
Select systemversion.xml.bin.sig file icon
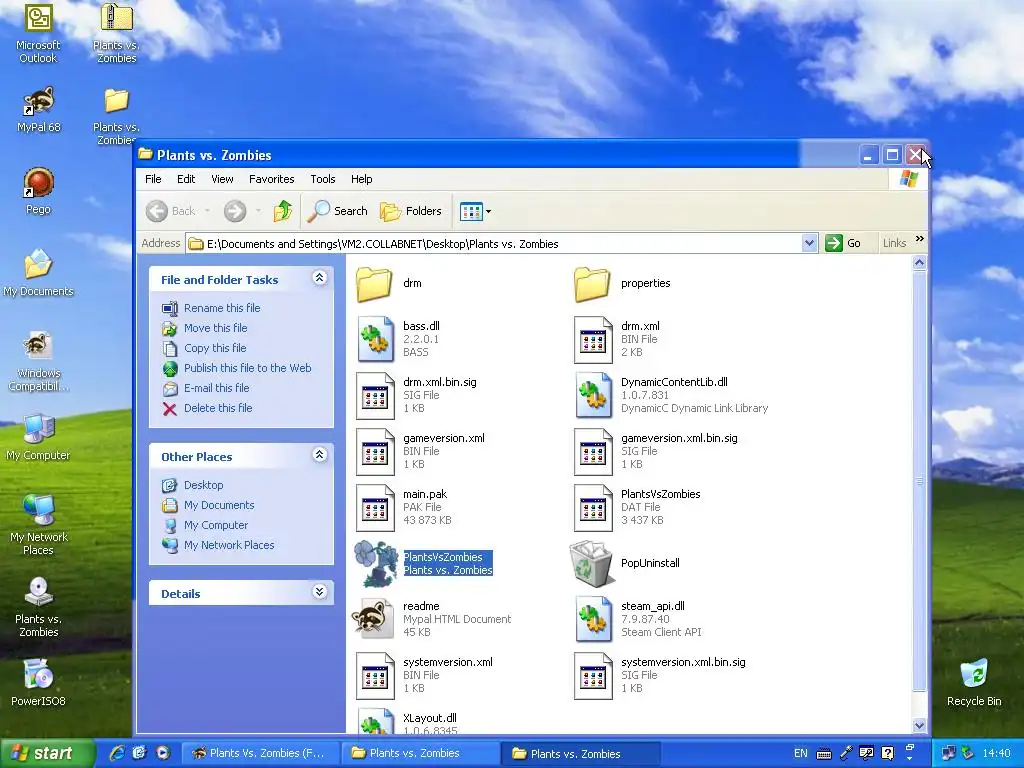592,675
